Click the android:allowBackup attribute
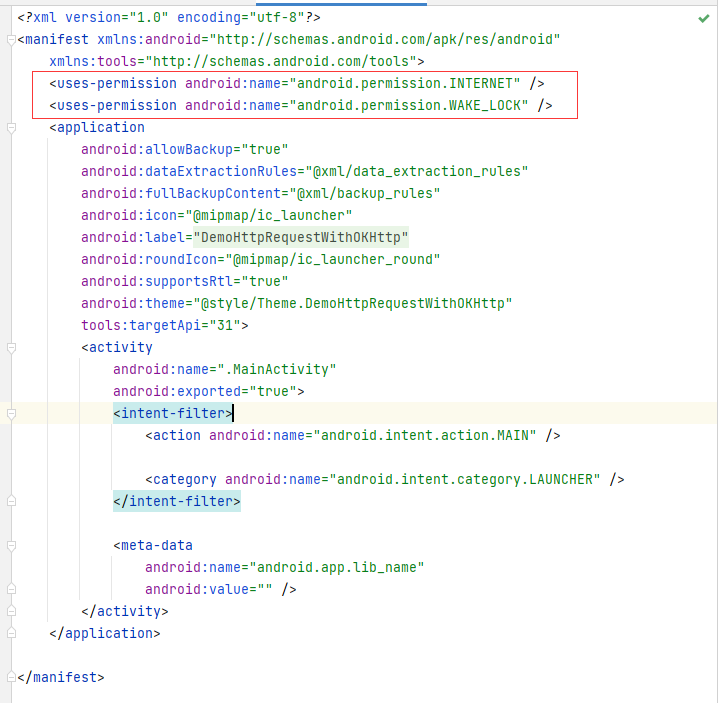Viewport: 718px width, 703px height. [185, 149]
